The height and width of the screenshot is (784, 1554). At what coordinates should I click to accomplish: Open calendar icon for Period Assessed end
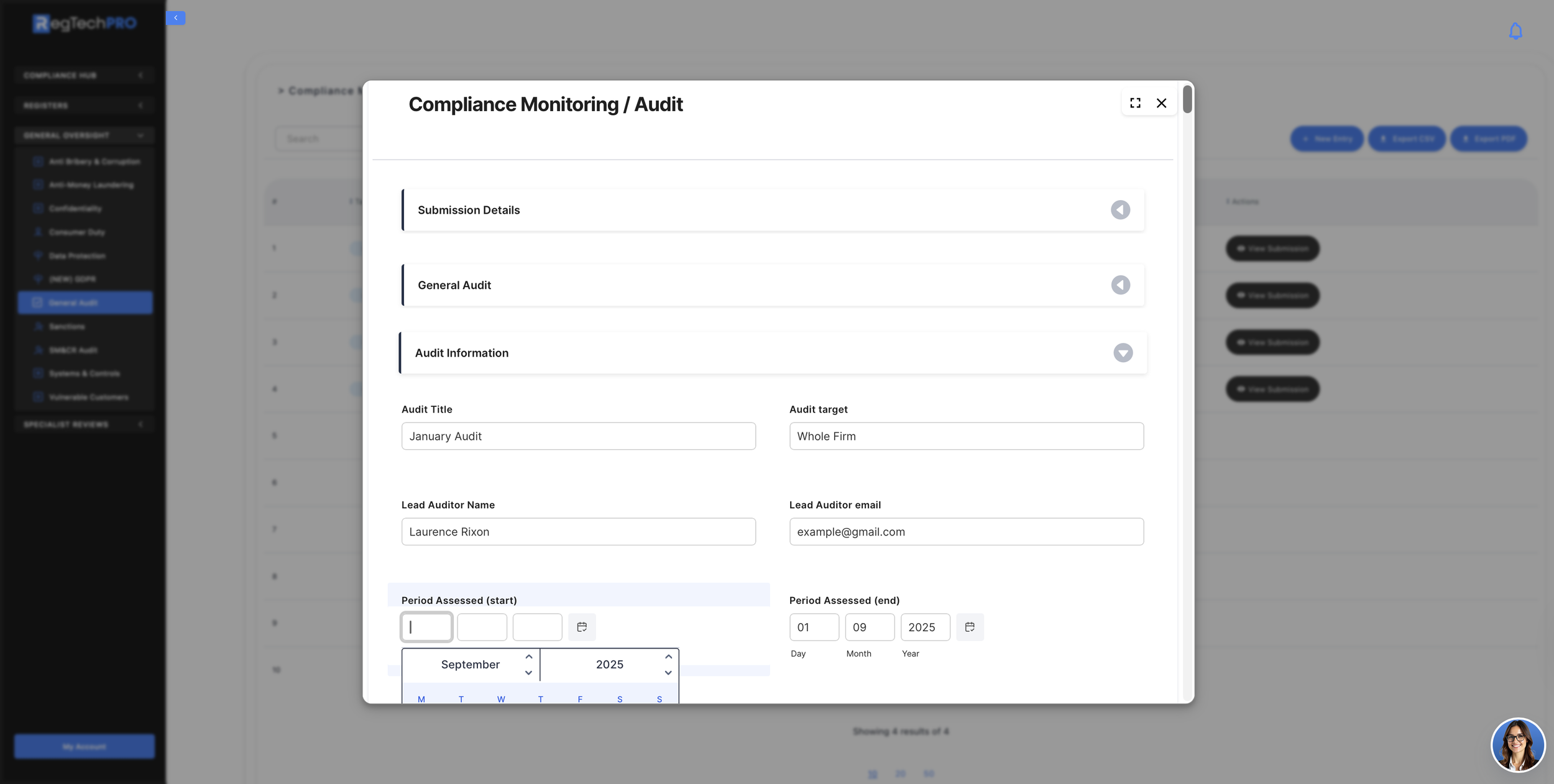970,627
